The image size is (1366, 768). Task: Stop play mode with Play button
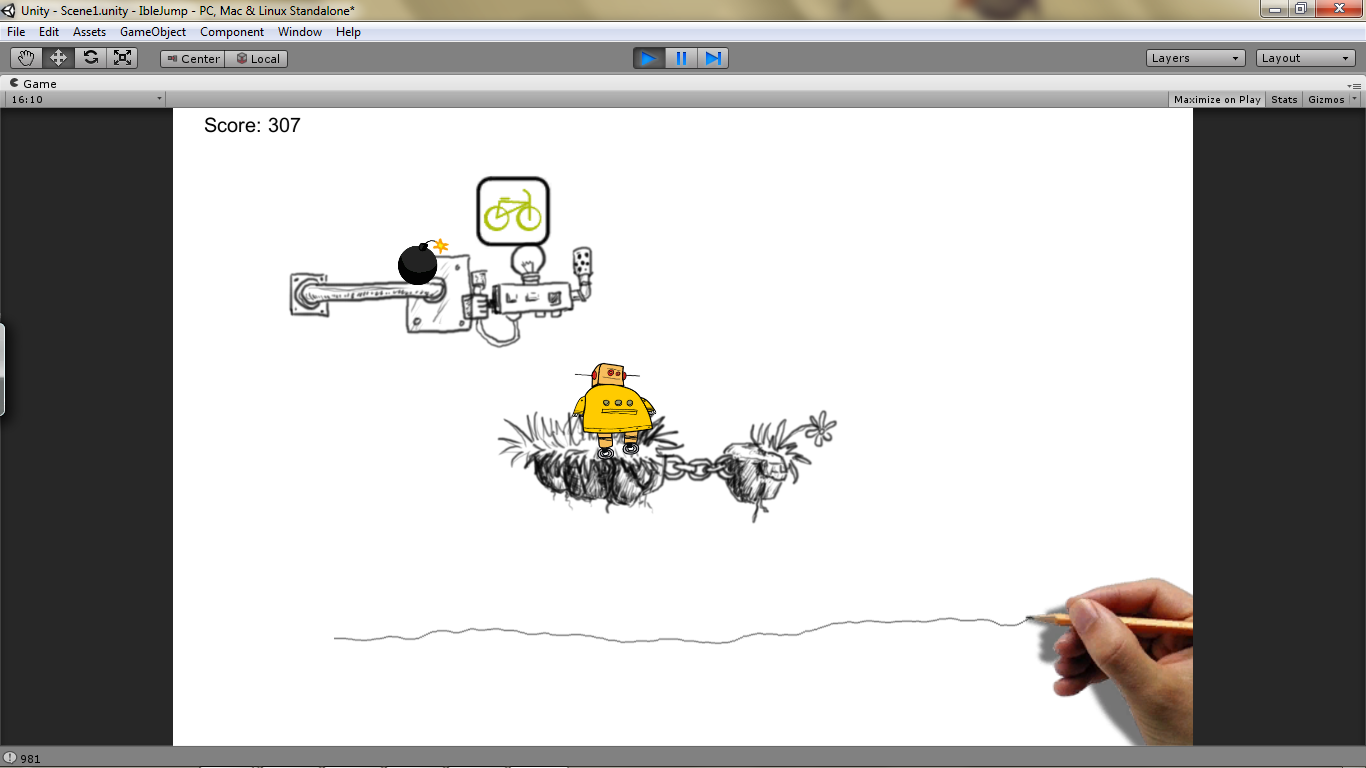(649, 58)
